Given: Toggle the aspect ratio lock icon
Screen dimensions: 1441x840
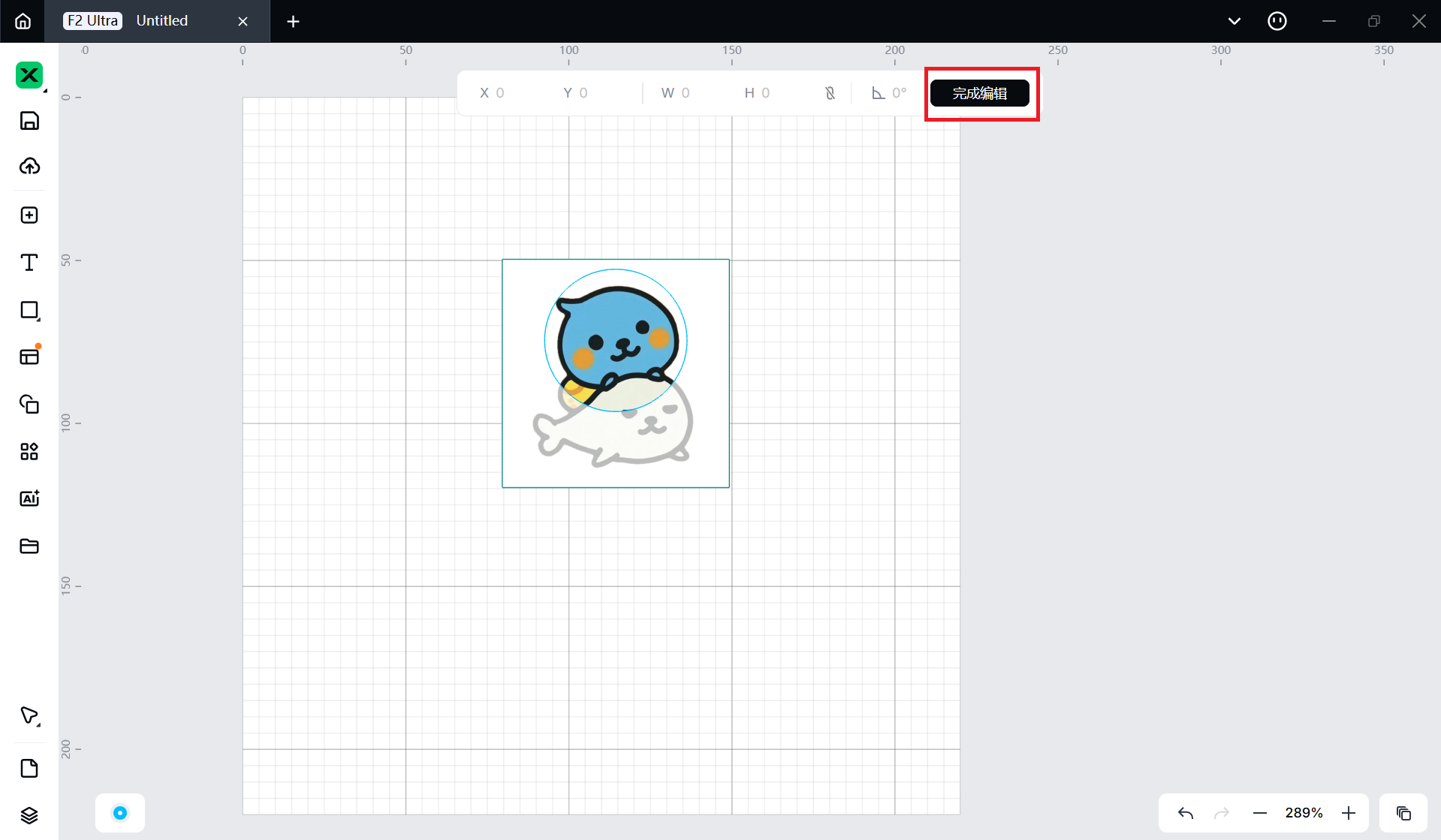Looking at the screenshot, I should [830, 93].
